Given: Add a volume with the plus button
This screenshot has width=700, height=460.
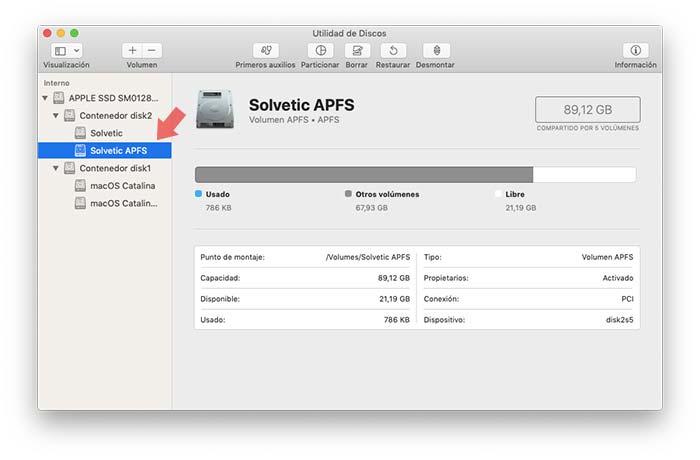Looking at the screenshot, I should 132,50.
